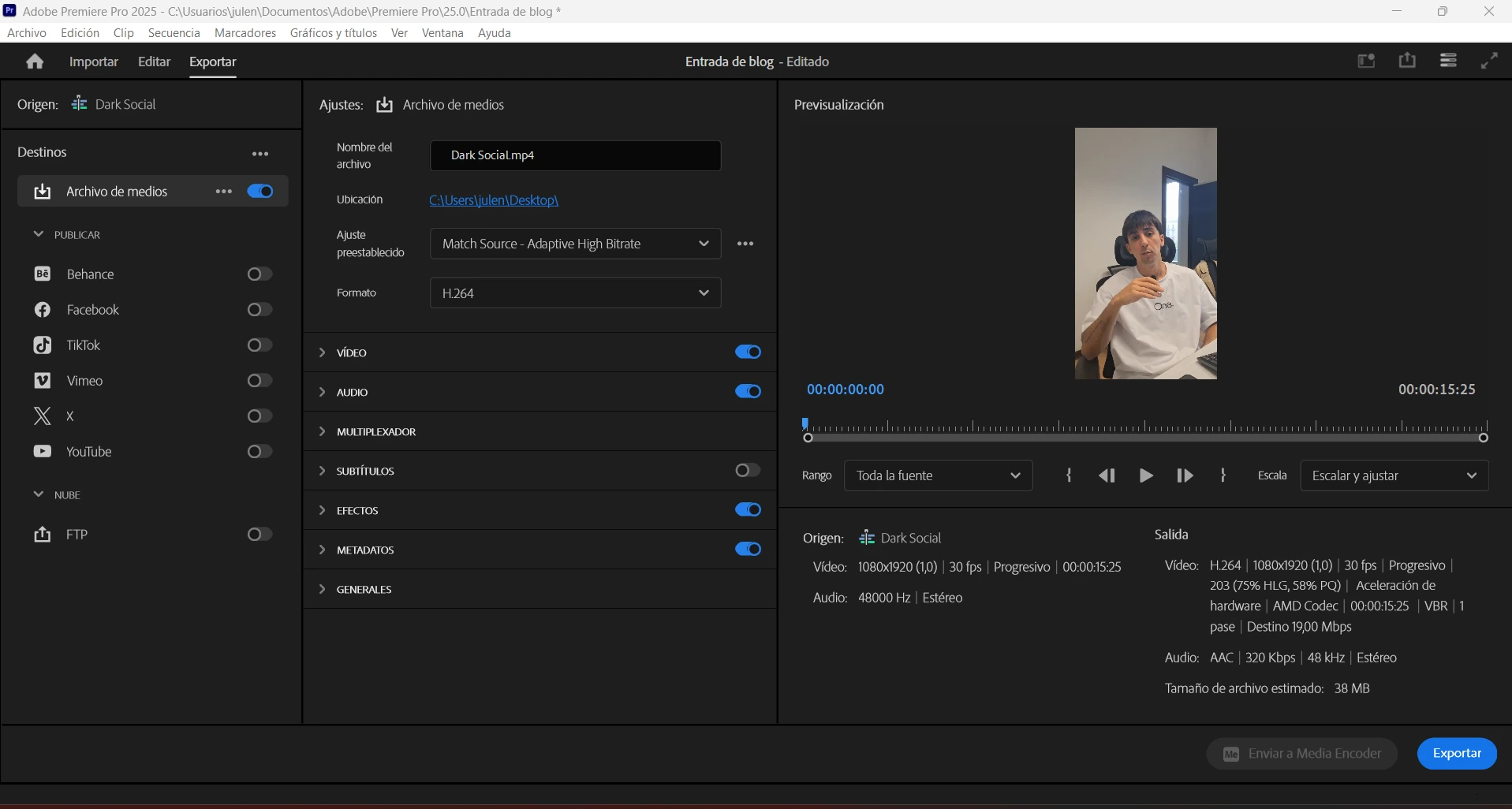Open Destinos more options menu
1512x809 pixels.
click(x=260, y=154)
